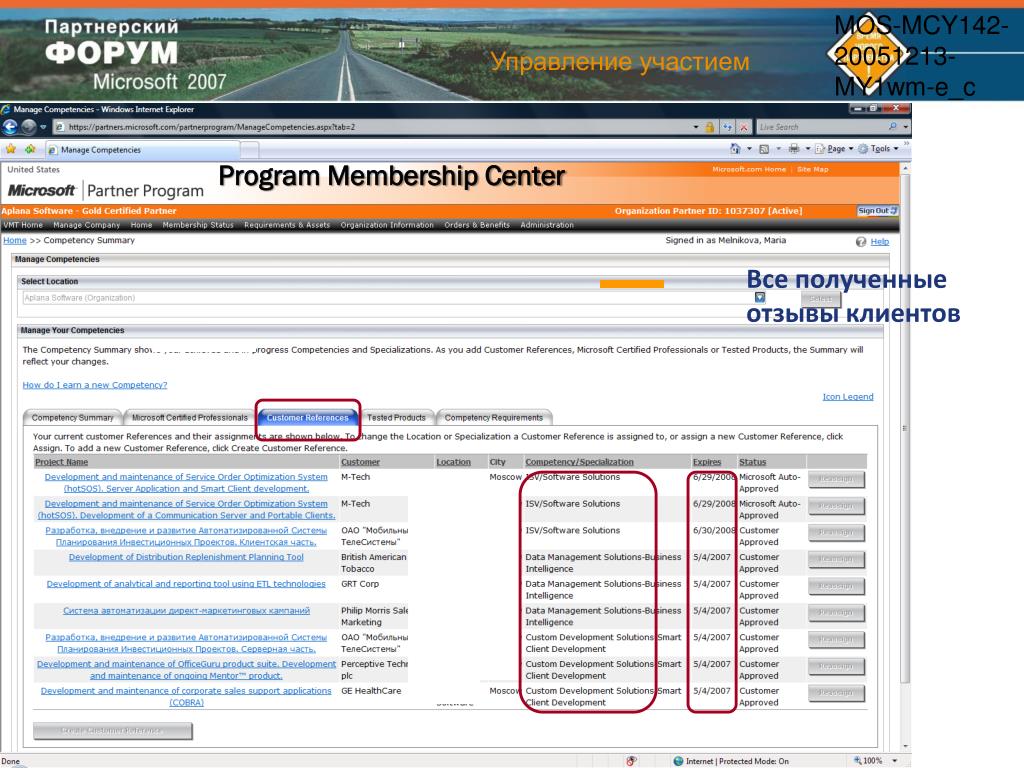Sort by Expires column header
1024x768 pixels.
tap(707, 462)
